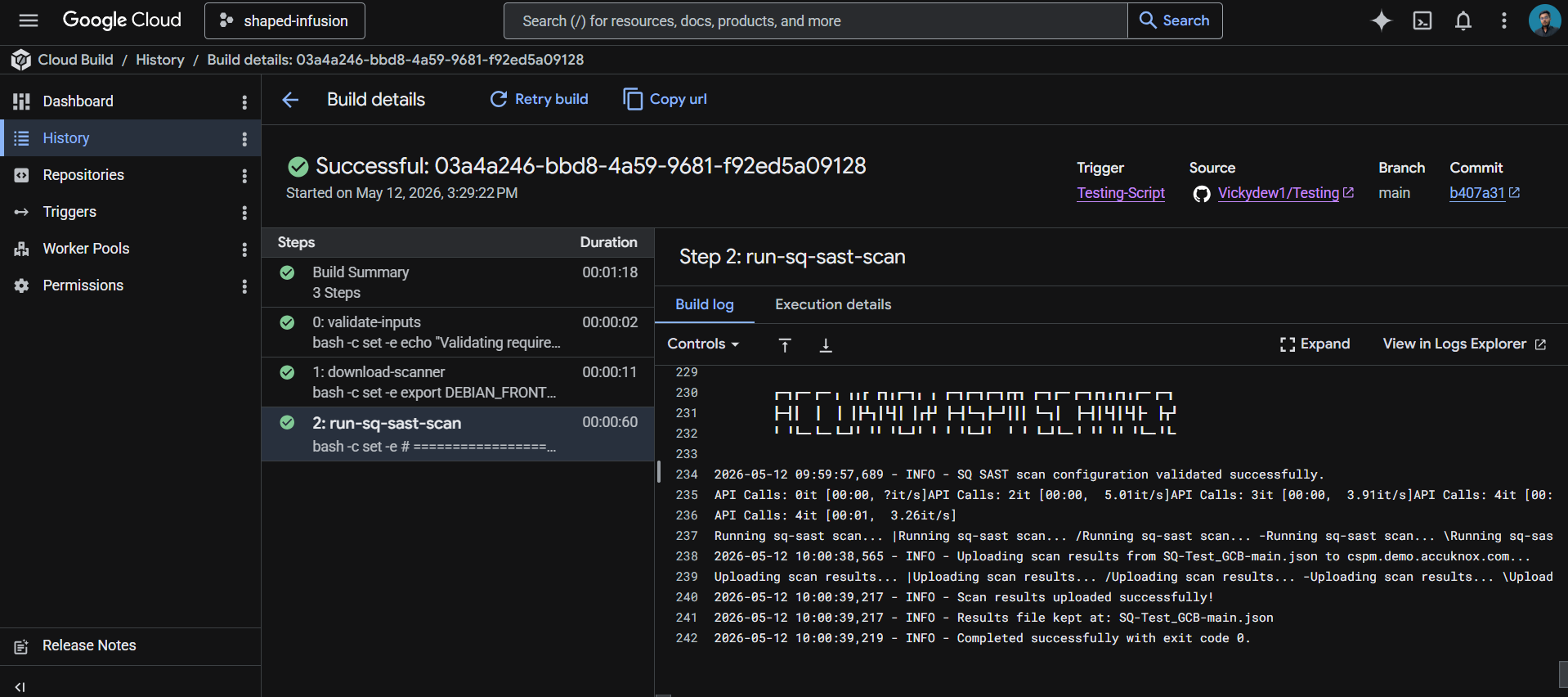
Task: Open Repositories item's three-dot menu
Action: coord(244,175)
